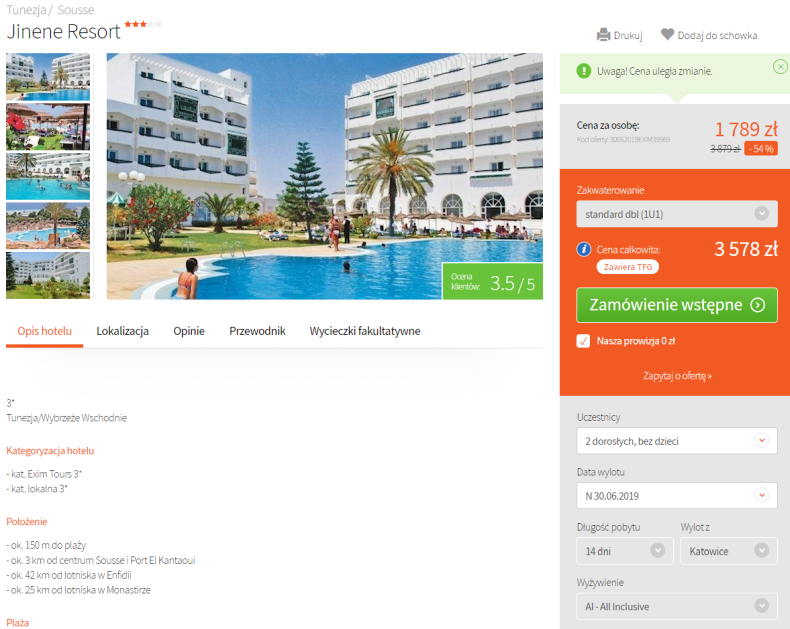Expand the Uczestnicy dropdown

point(677,441)
